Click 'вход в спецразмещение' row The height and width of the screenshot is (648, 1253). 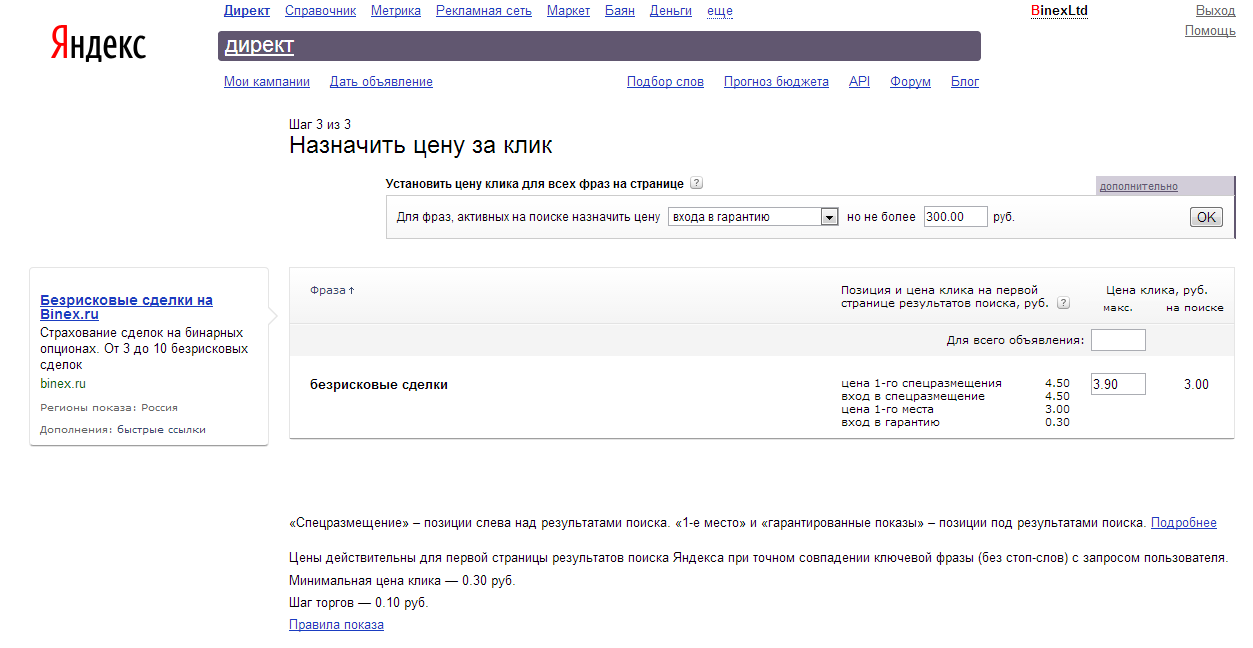tap(956, 396)
